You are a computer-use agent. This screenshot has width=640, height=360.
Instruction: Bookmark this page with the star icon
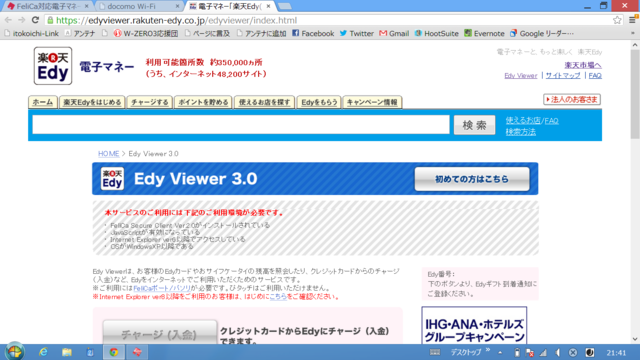pos(617,20)
